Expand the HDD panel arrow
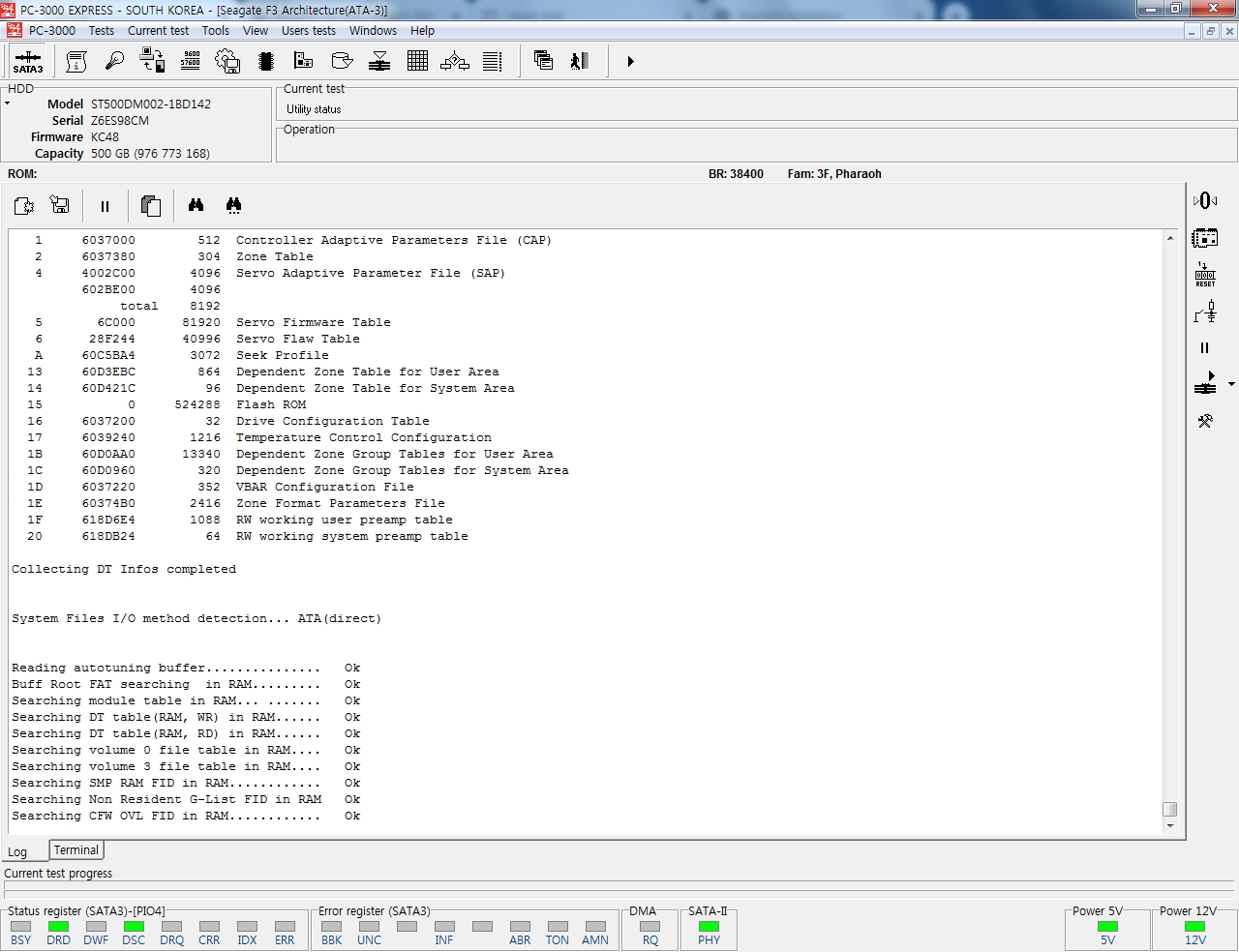Viewport: 1239px width, 952px height. (7, 104)
